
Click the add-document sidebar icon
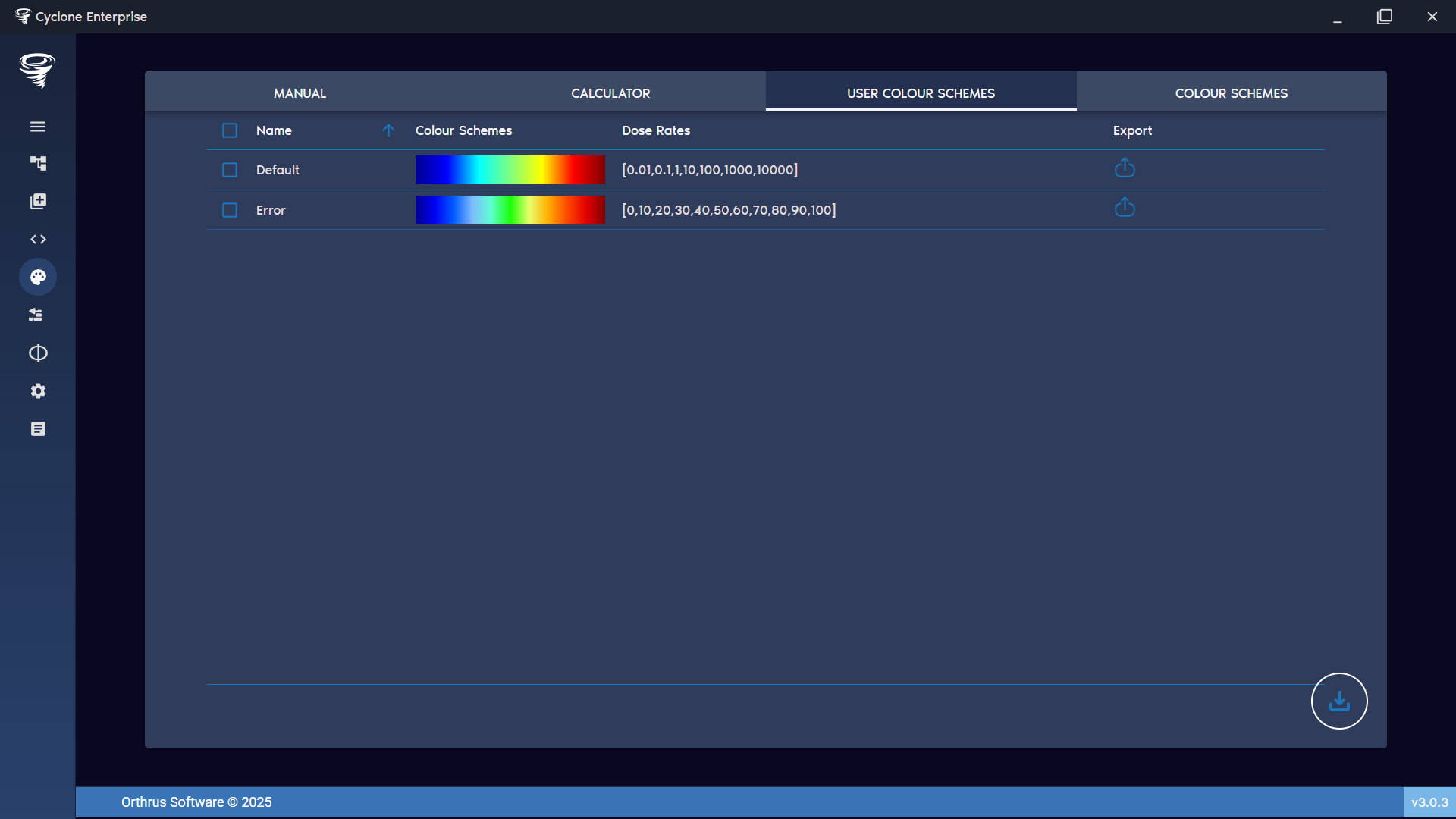click(x=38, y=201)
